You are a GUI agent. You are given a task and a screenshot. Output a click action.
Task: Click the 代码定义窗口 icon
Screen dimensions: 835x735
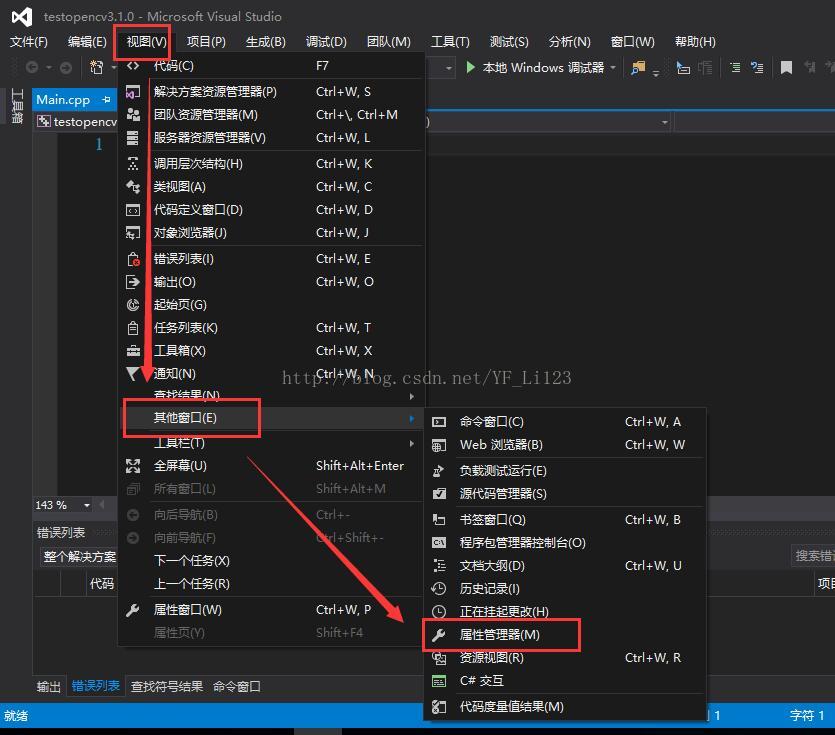click(x=133, y=210)
